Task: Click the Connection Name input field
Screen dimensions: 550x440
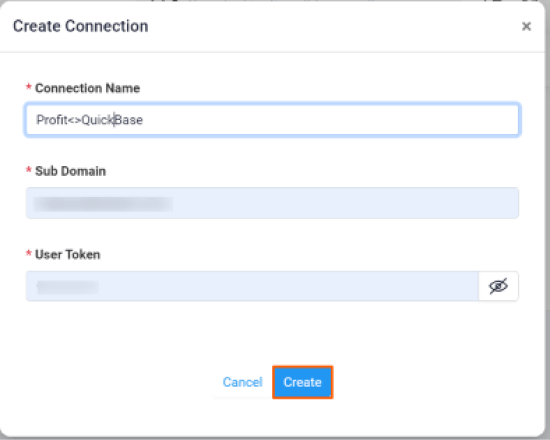Action: (272, 120)
